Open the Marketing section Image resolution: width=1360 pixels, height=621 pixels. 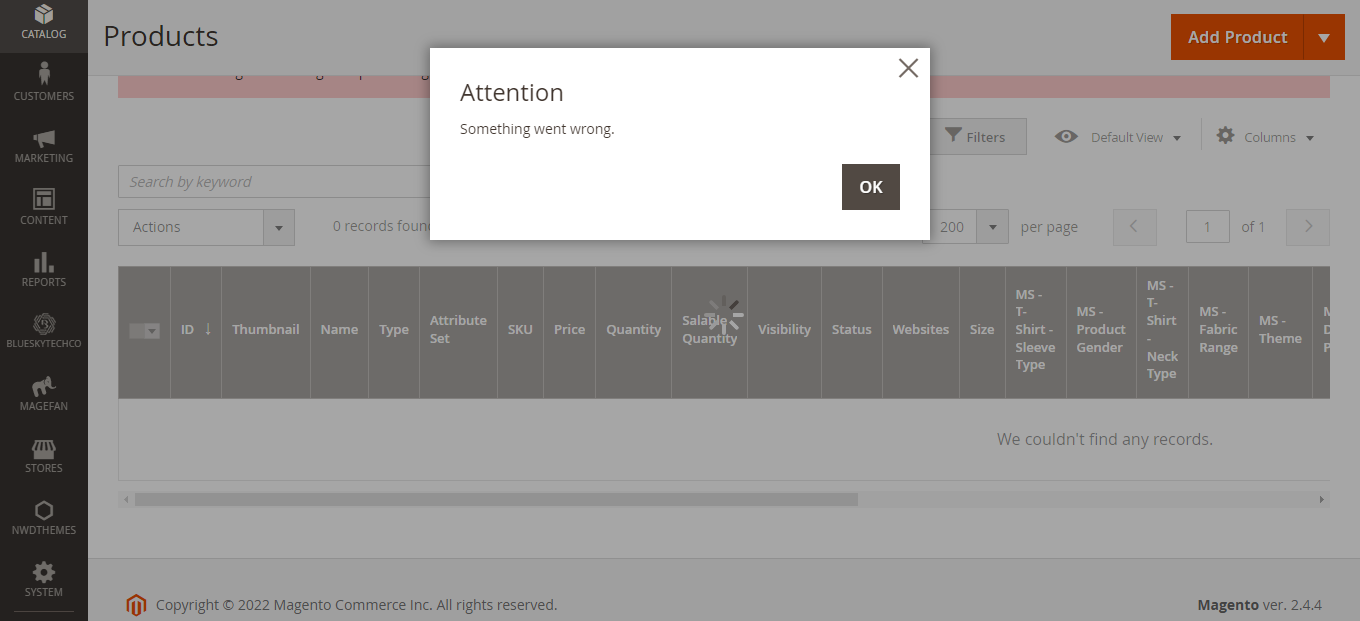44,142
